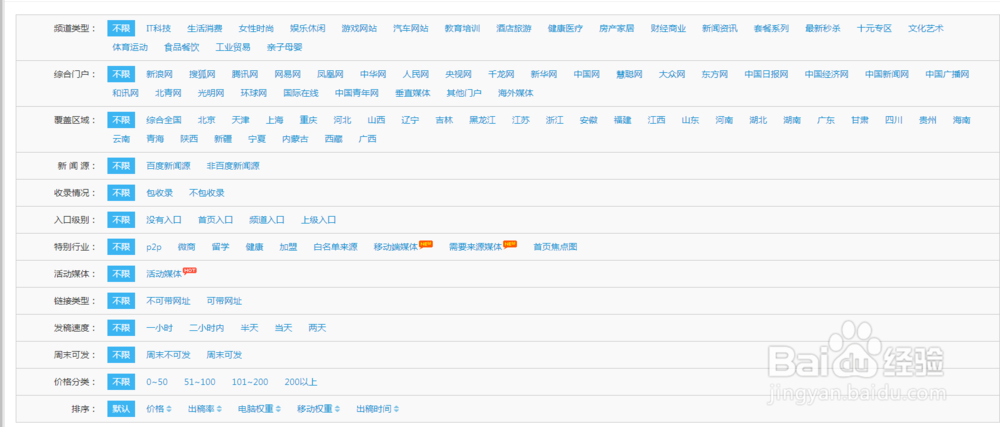Set coverage region to 海南
Screen dimensions: 1000x427
click(x=962, y=120)
